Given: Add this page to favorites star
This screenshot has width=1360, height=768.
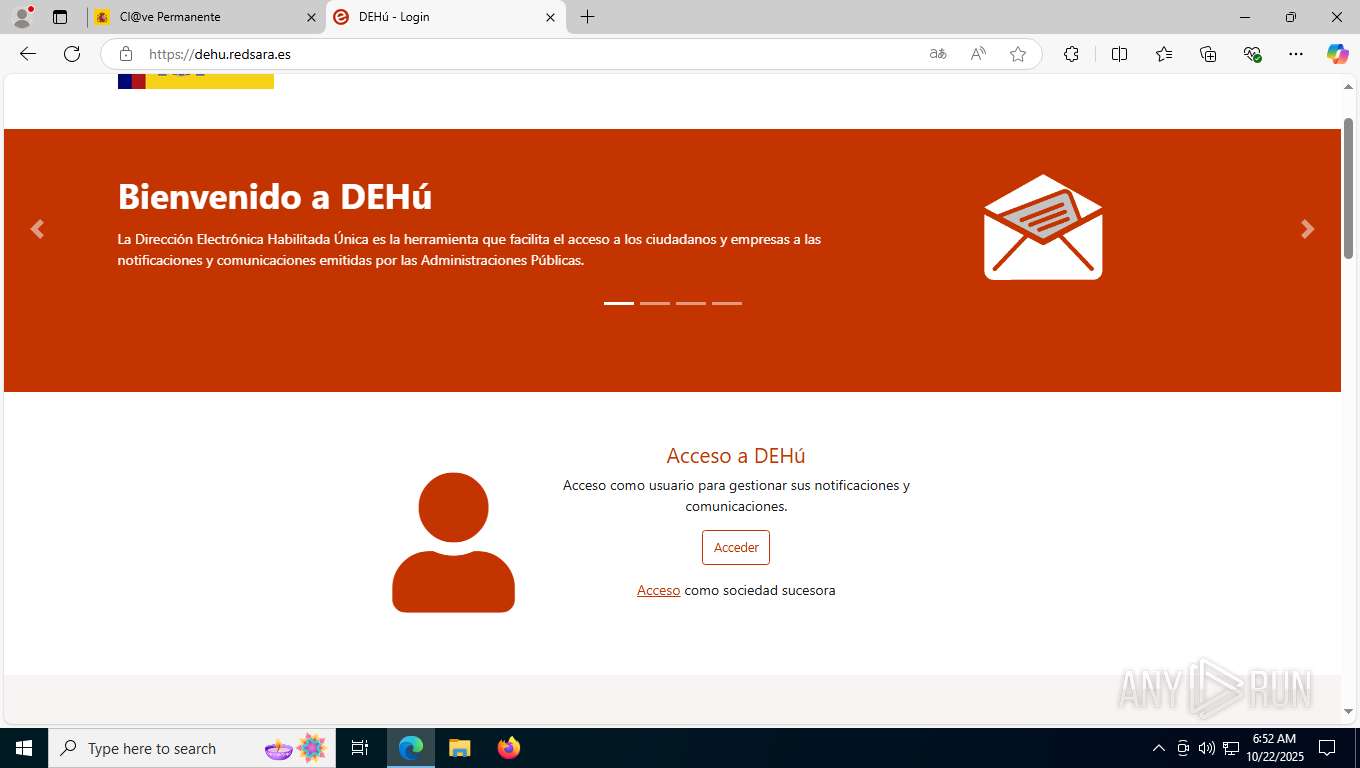Looking at the screenshot, I should coord(1018,54).
